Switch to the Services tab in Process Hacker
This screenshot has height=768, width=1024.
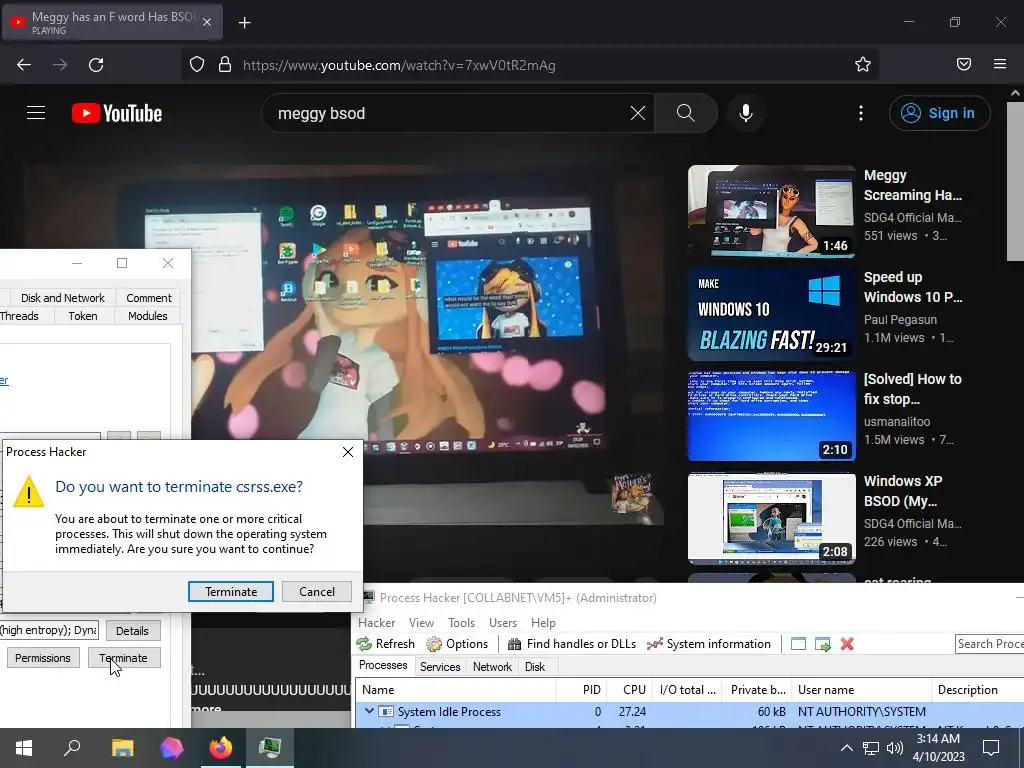[440, 667]
